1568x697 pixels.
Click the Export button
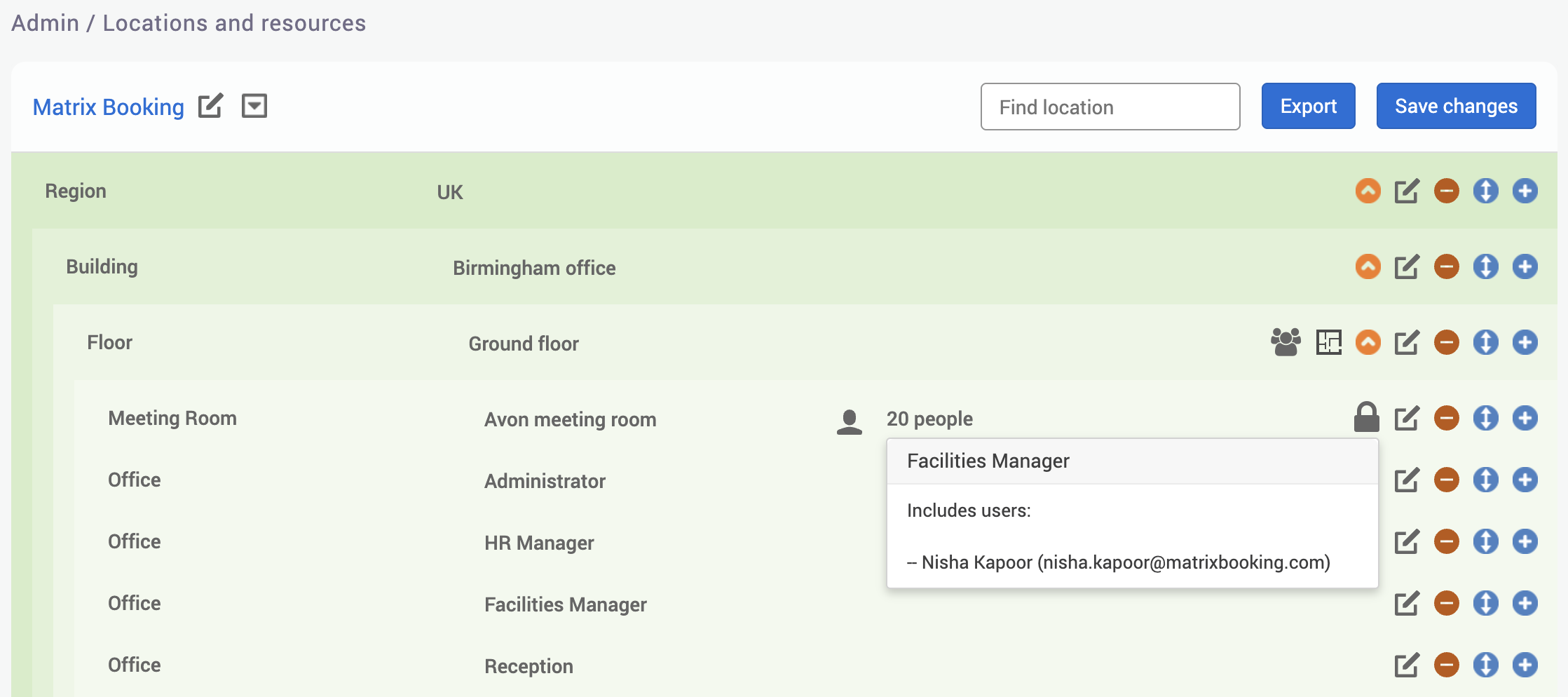1308,106
